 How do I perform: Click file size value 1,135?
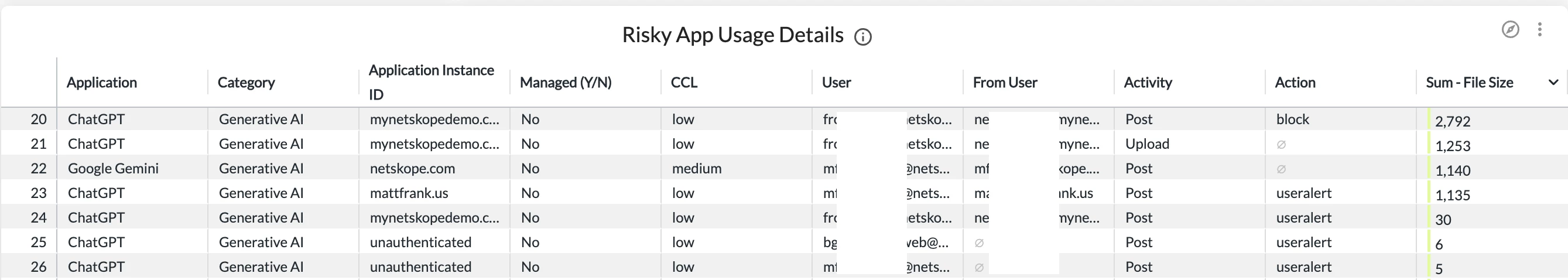[x=1452, y=196]
